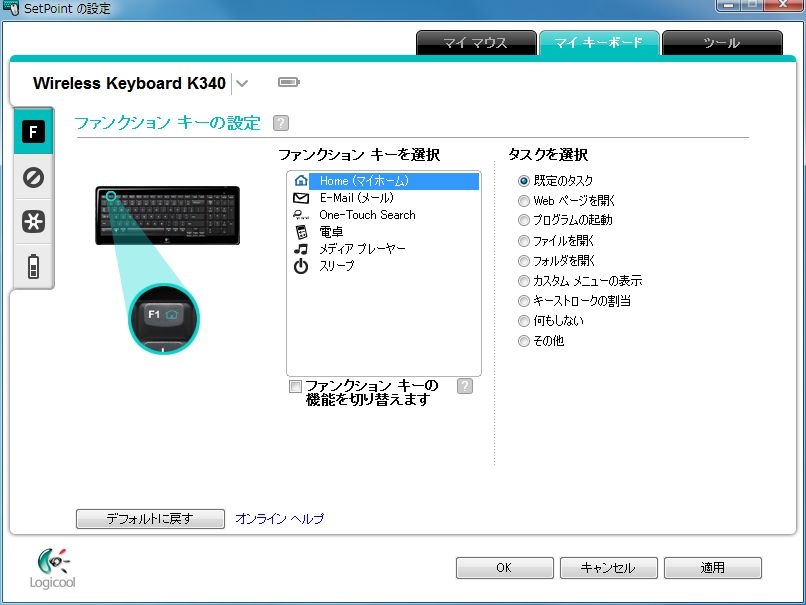The height and width of the screenshot is (605, 806).
Task: Click the battery indicator beside the keyboard name
Action: pyautogui.click(x=288, y=82)
